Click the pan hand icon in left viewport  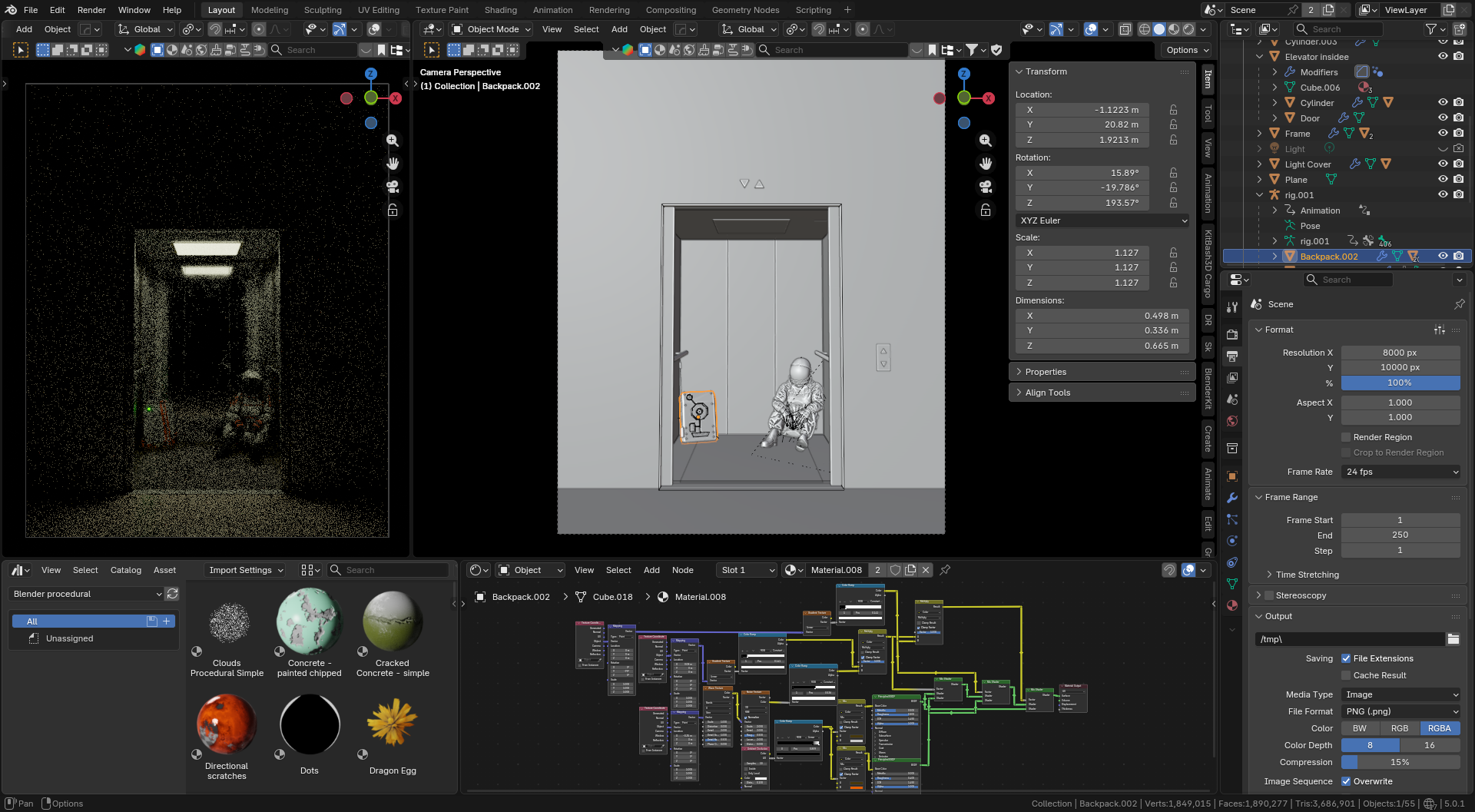393,164
